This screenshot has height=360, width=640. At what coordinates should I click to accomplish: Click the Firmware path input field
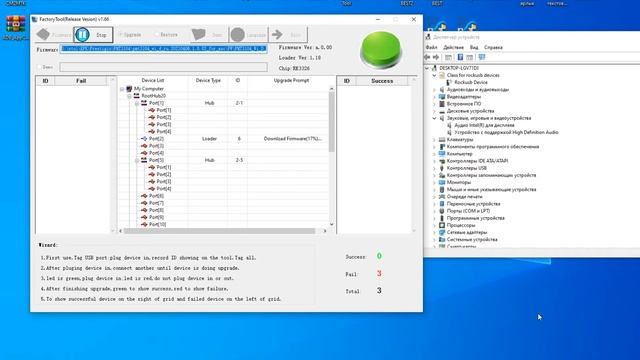[164, 49]
